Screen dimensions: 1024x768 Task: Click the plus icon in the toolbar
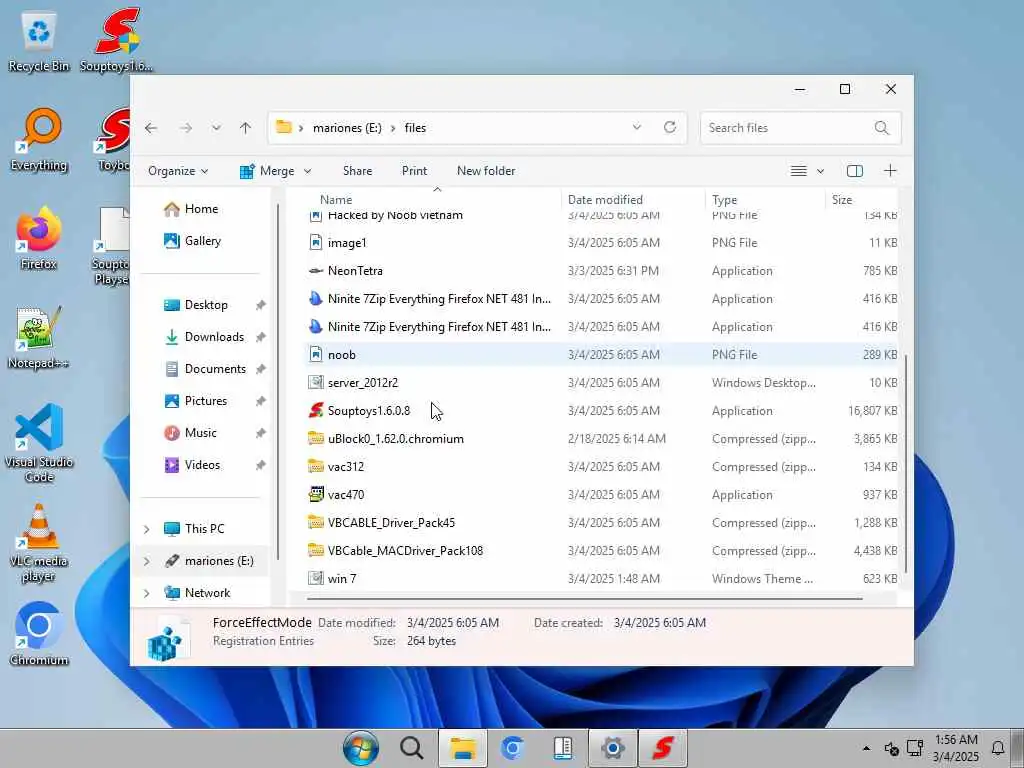pos(890,171)
